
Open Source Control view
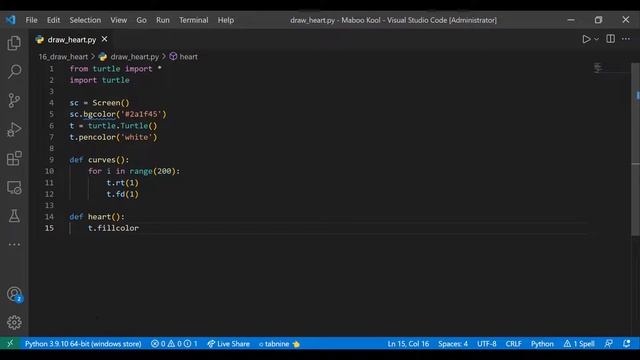click(14, 100)
